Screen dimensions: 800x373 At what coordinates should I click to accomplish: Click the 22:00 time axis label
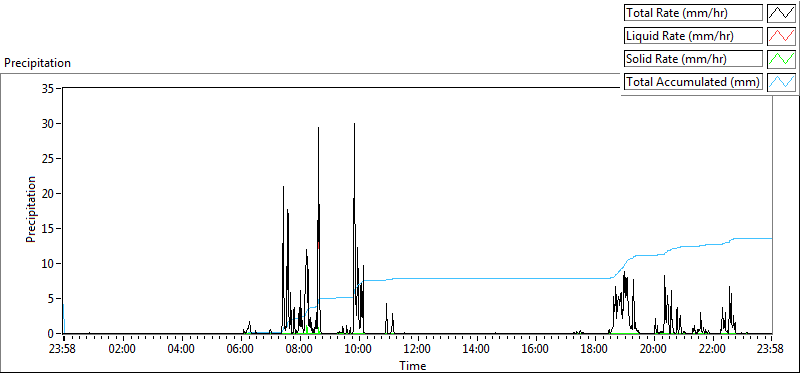click(x=713, y=349)
